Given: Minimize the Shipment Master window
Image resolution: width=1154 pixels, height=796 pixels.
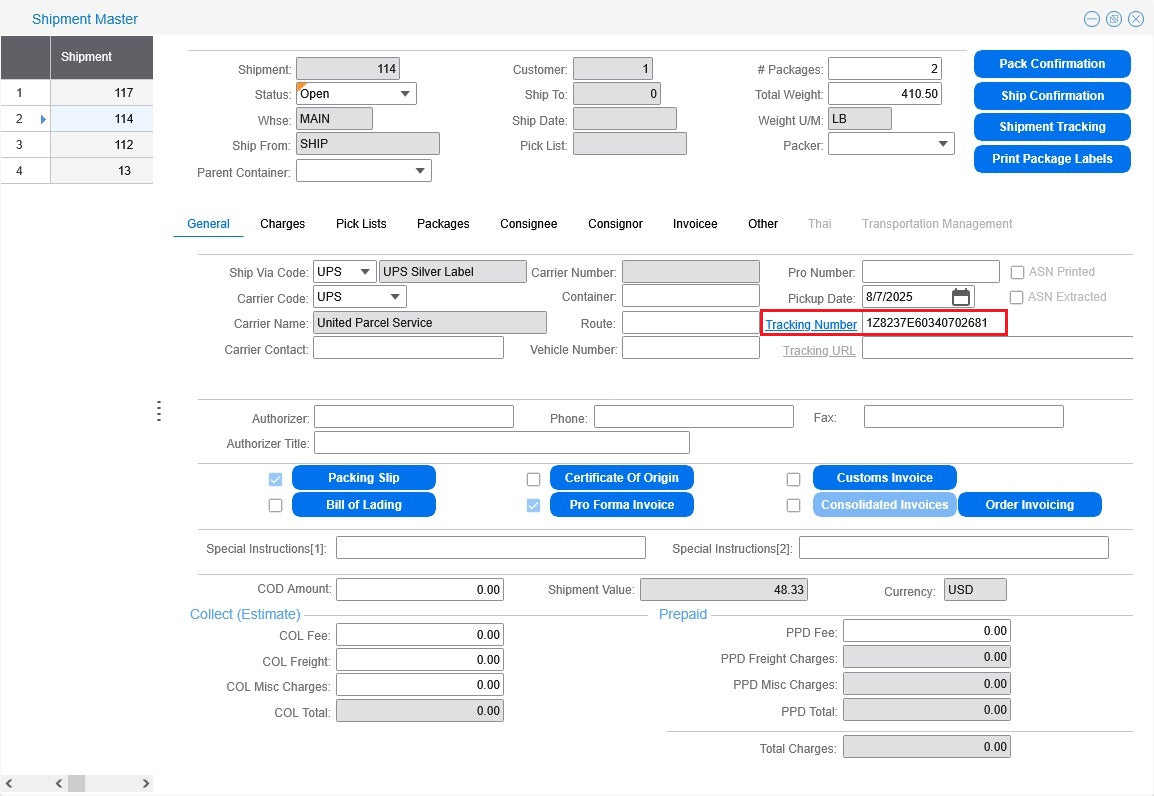Looking at the screenshot, I should click(1091, 19).
